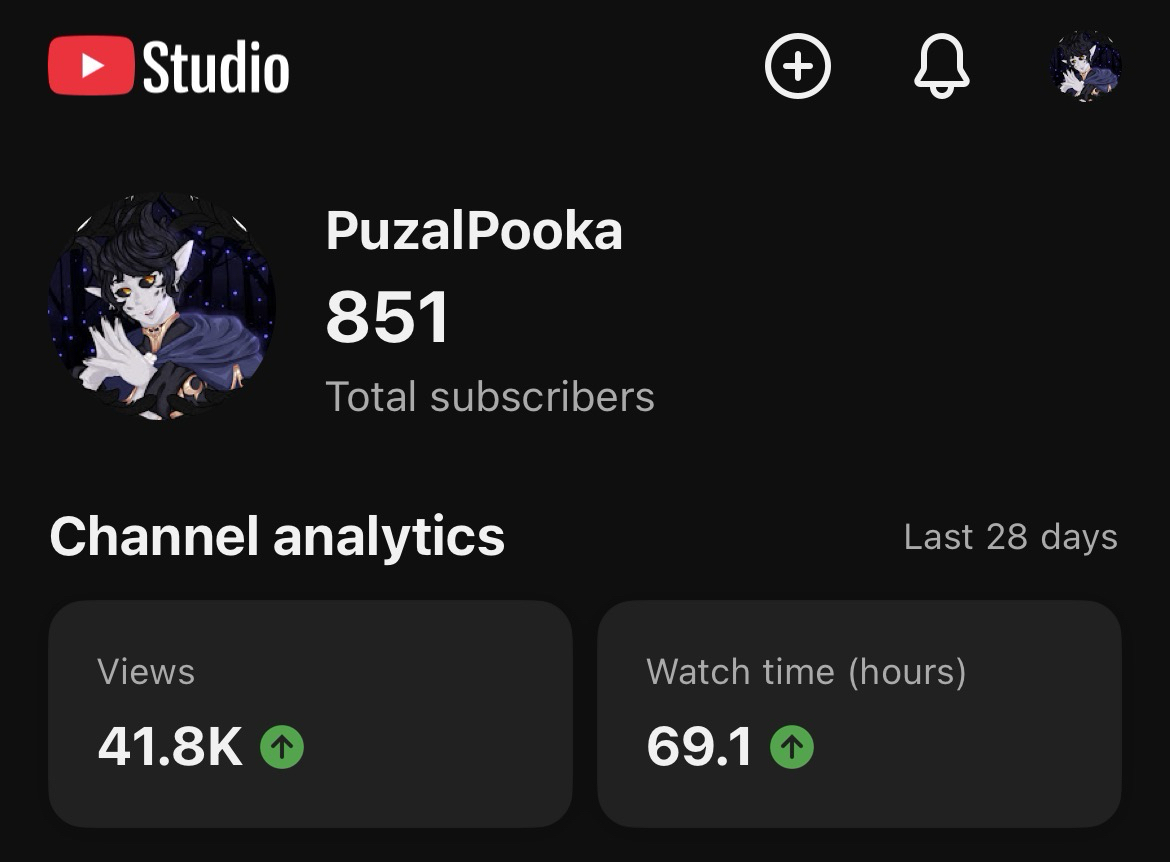
Task: Click the Total subscribers label
Action: coord(490,397)
